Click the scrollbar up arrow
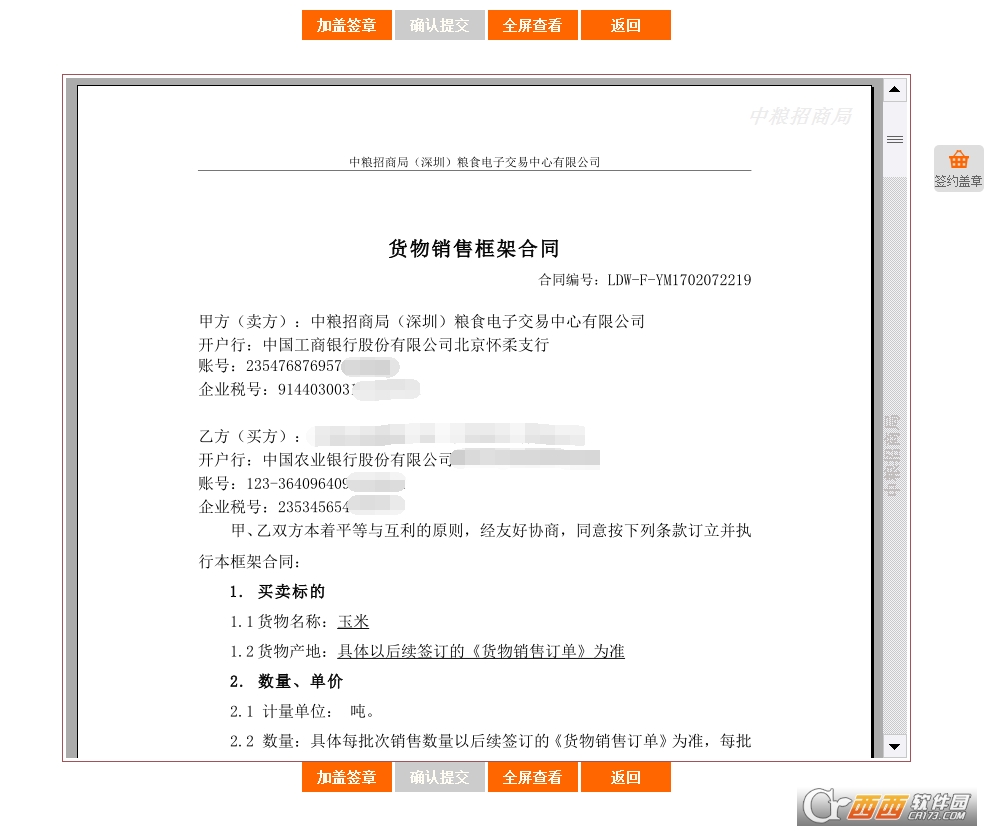Screen dimensions: 997x836 click(895, 90)
